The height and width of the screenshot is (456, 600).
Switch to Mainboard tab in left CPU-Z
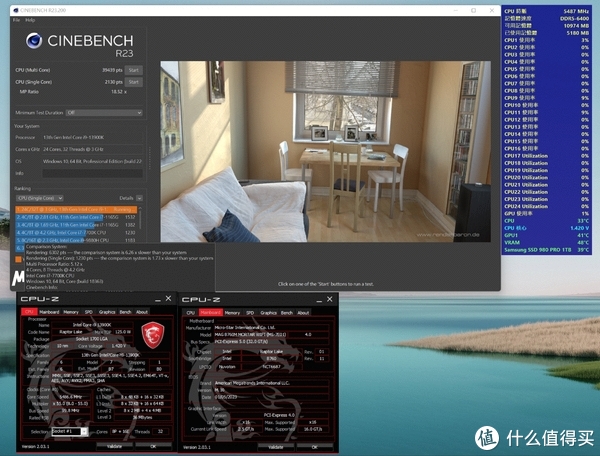coord(49,312)
